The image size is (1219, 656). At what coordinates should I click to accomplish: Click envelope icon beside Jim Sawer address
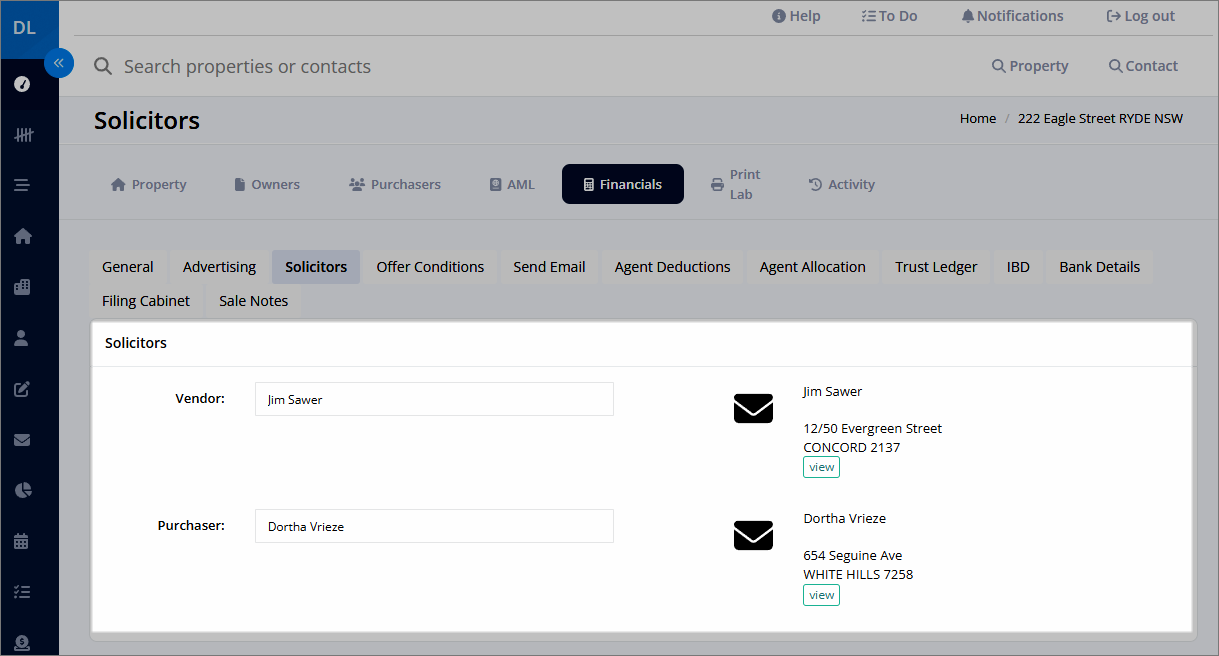click(x=753, y=408)
